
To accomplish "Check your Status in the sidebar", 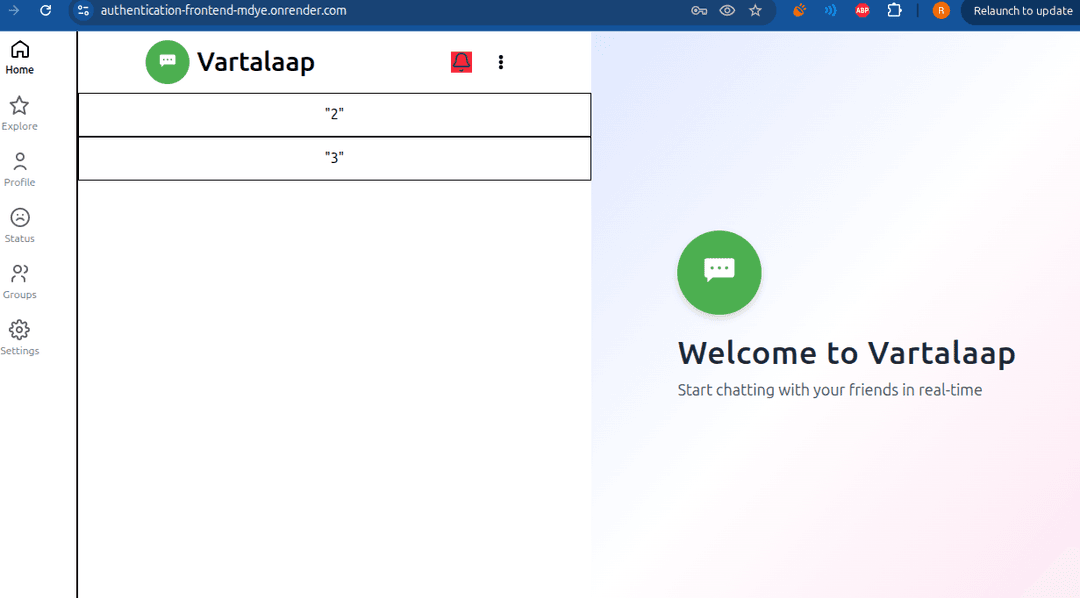I will pos(19,223).
